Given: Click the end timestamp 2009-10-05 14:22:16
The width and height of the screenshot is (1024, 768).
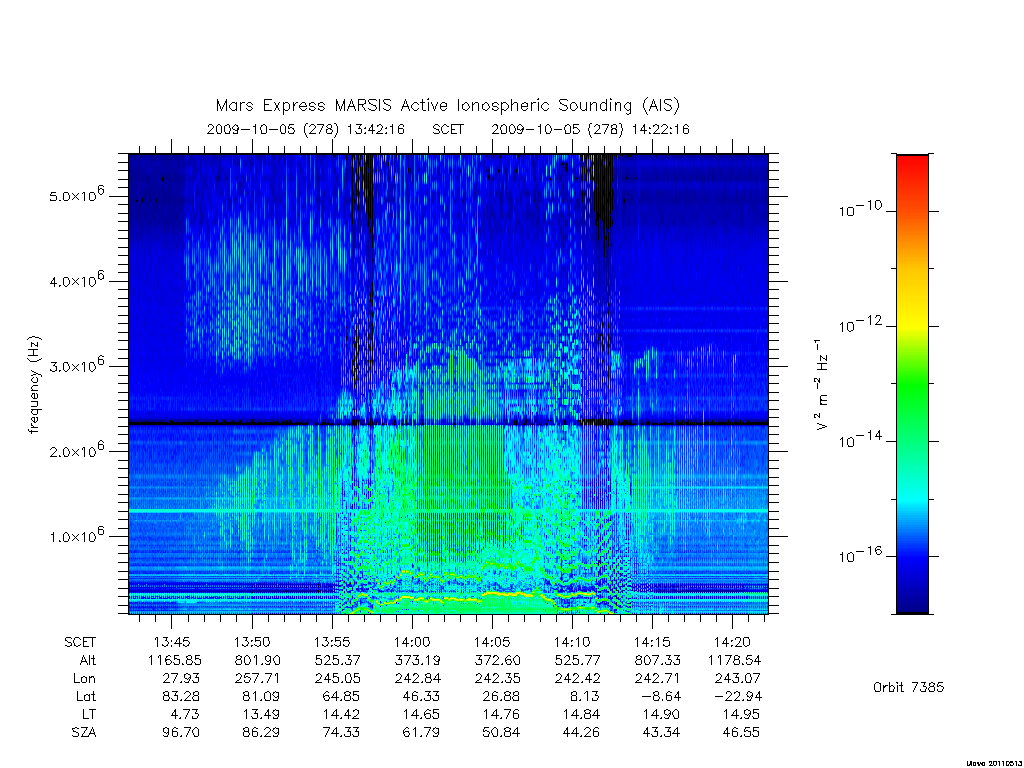Looking at the screenshot, I should pos(590,129).
